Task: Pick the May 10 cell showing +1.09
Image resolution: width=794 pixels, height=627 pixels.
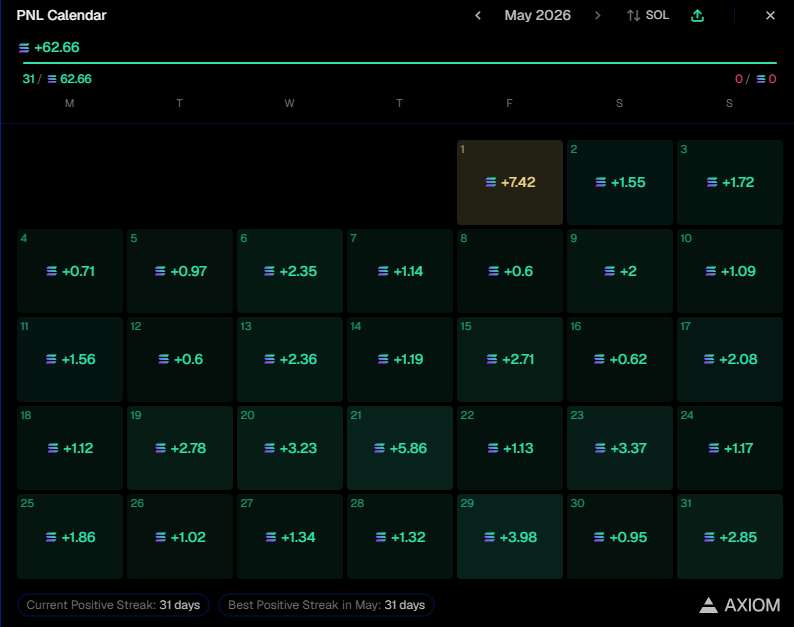Action: click(730, 271)
